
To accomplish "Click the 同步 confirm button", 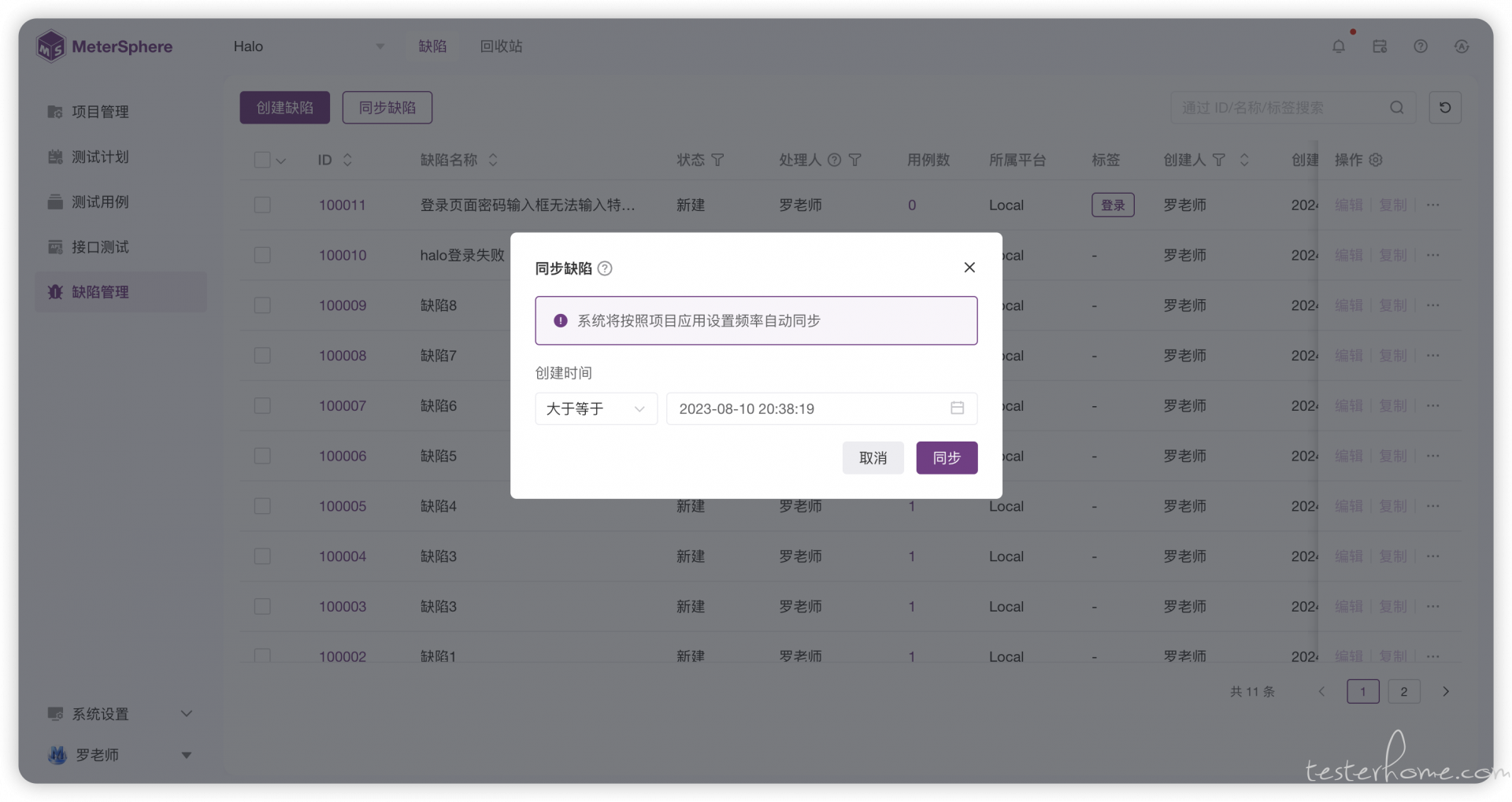I will [947, 457].
